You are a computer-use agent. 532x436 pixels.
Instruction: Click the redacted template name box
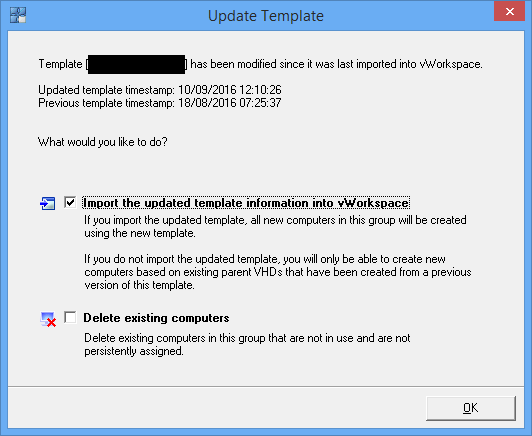(x=136, y=64)
